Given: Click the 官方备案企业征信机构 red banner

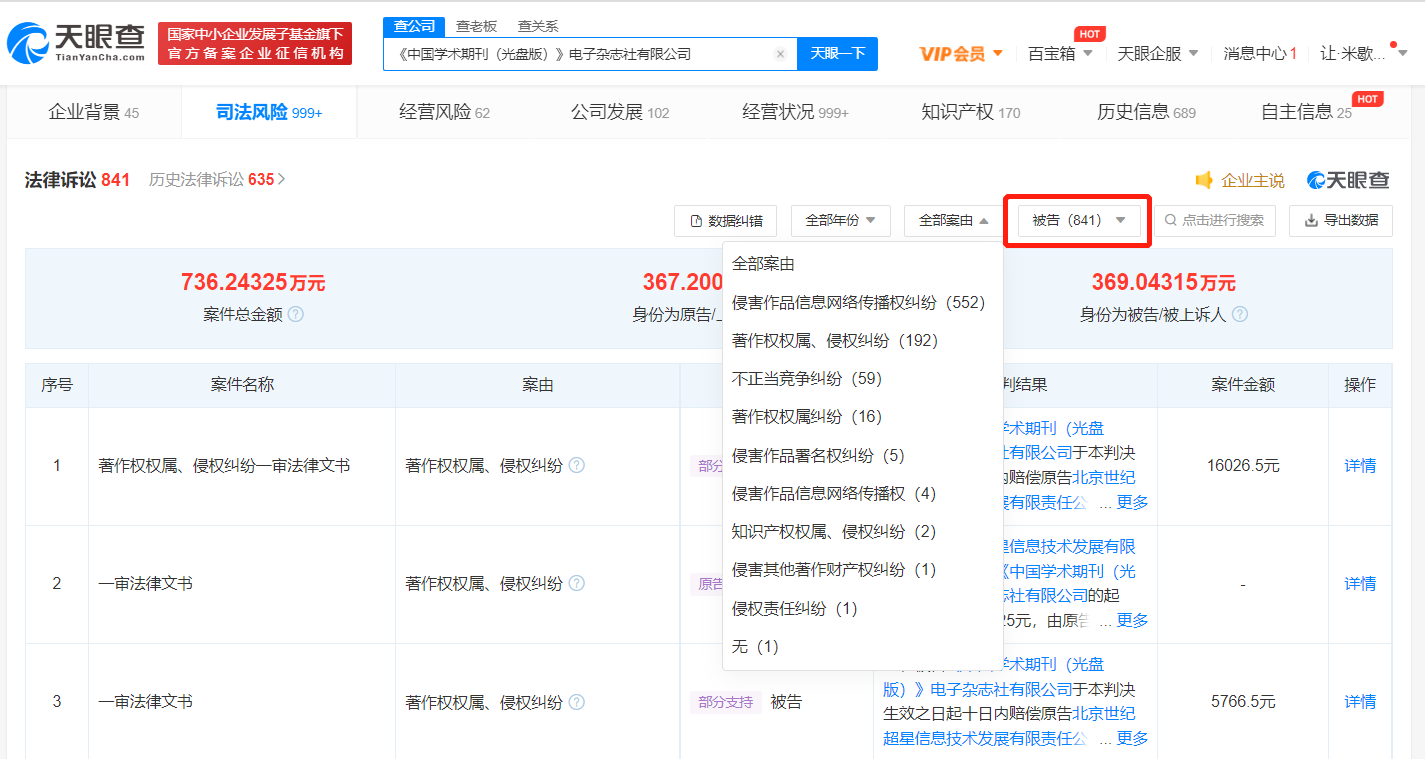Looking at the screenshot, I should pos(255,43).
